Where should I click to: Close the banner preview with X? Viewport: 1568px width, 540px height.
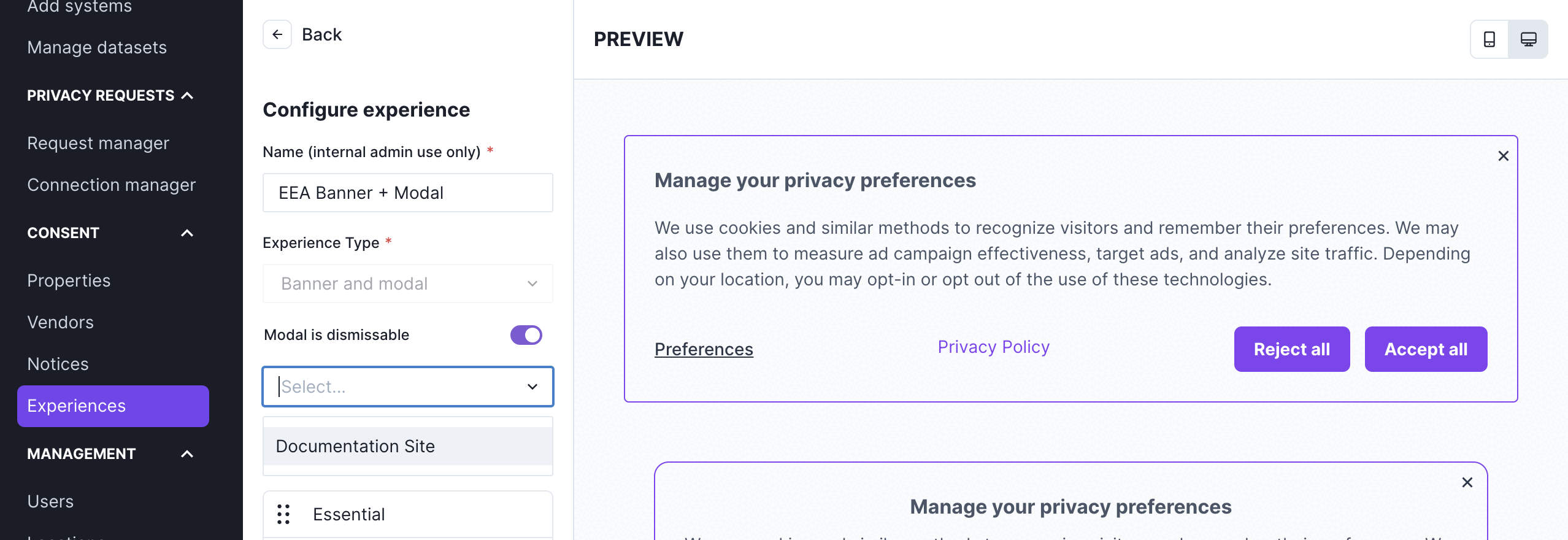pos(1503,156)
